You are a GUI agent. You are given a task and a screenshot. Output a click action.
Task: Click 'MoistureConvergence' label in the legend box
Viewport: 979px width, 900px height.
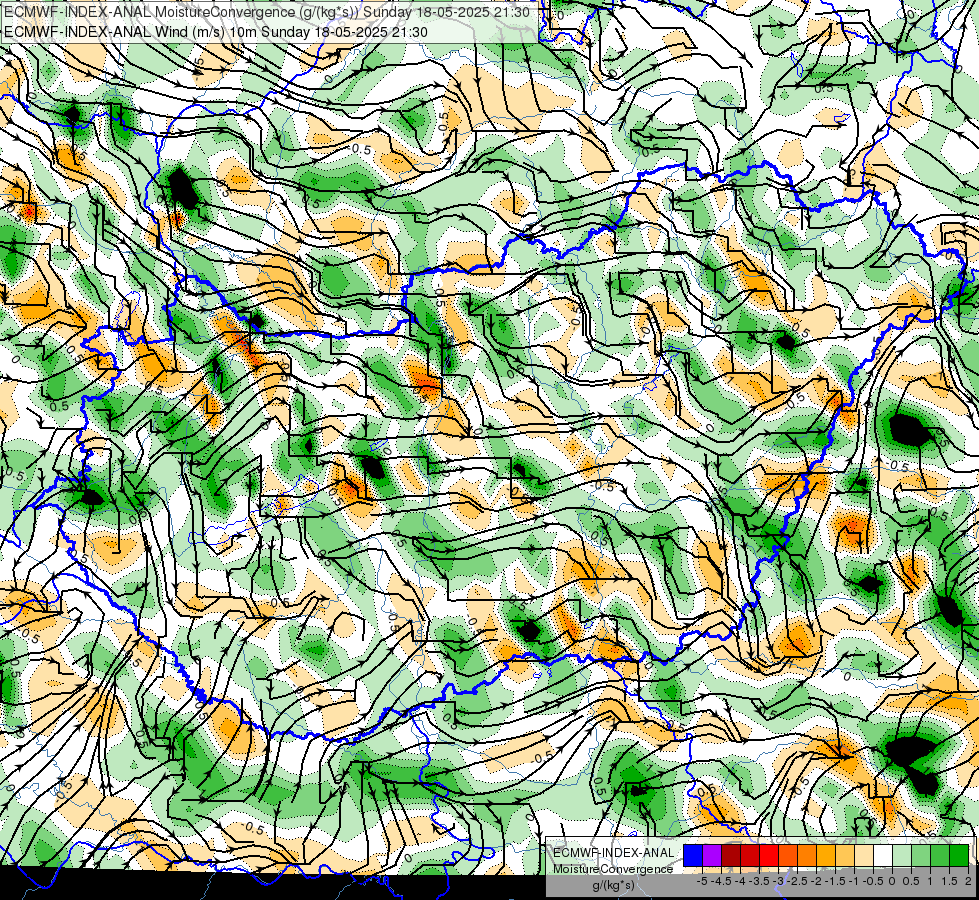[x=613, y=869]
